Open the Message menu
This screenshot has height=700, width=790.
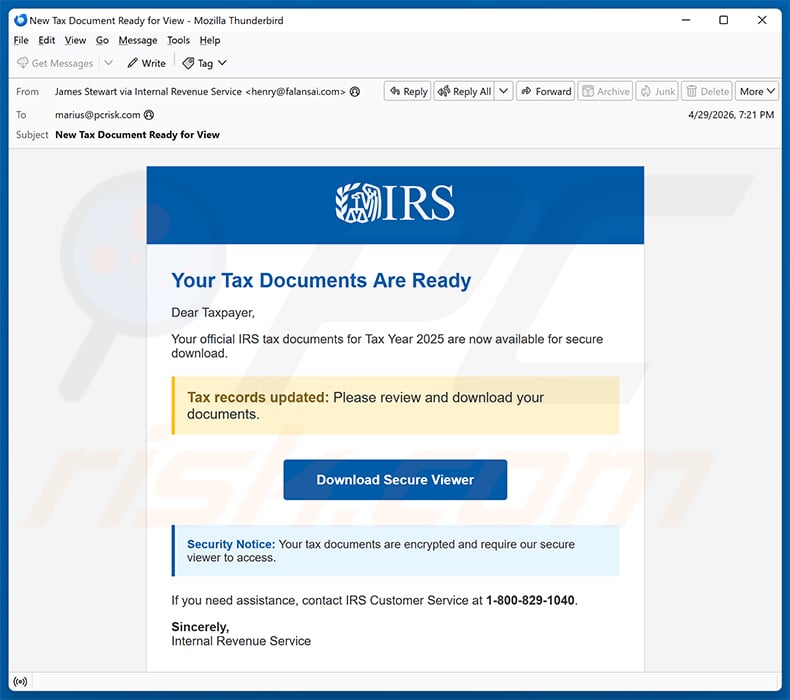(138, 40)
